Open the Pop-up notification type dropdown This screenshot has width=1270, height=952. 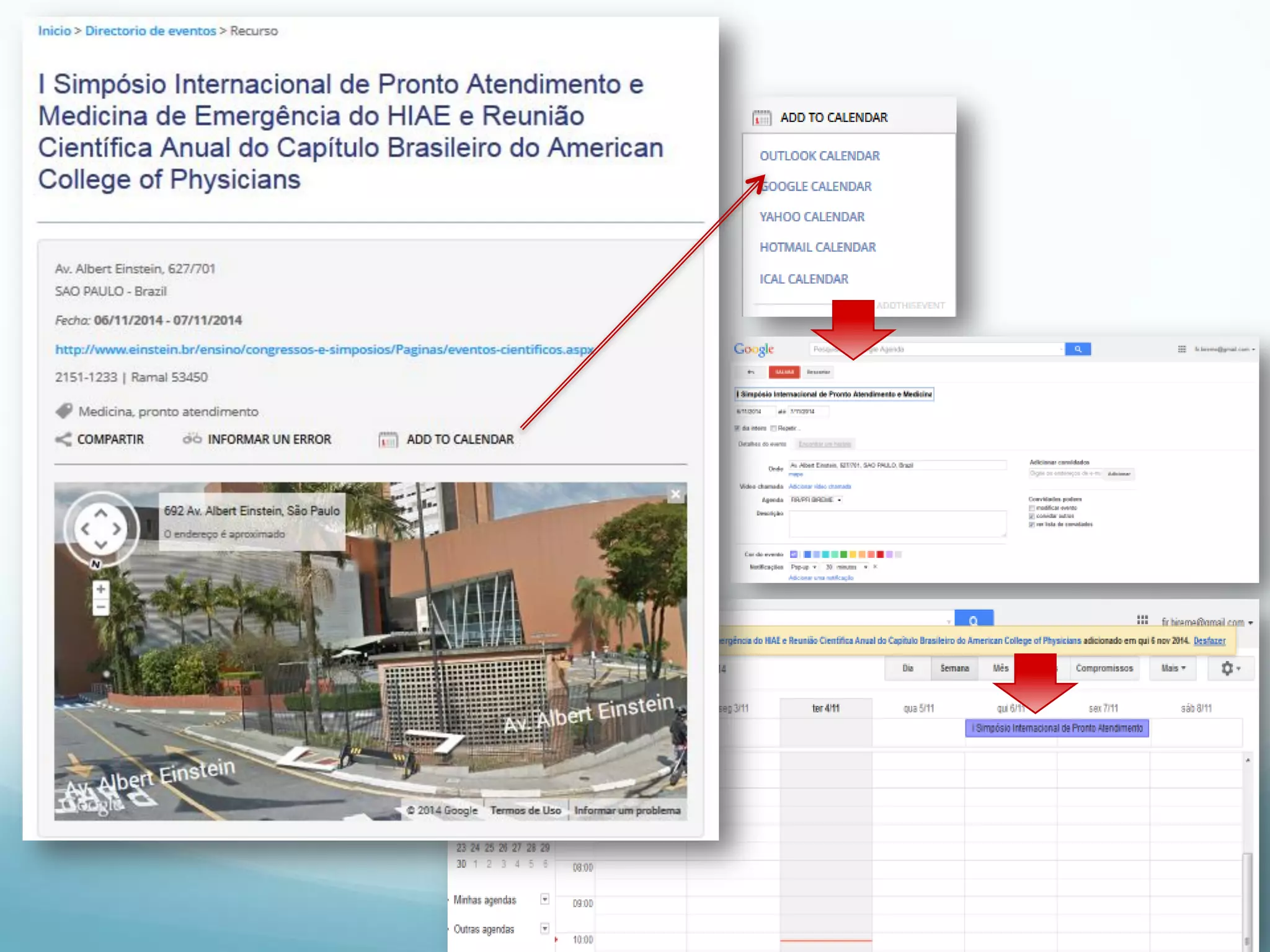pos(804,566)
